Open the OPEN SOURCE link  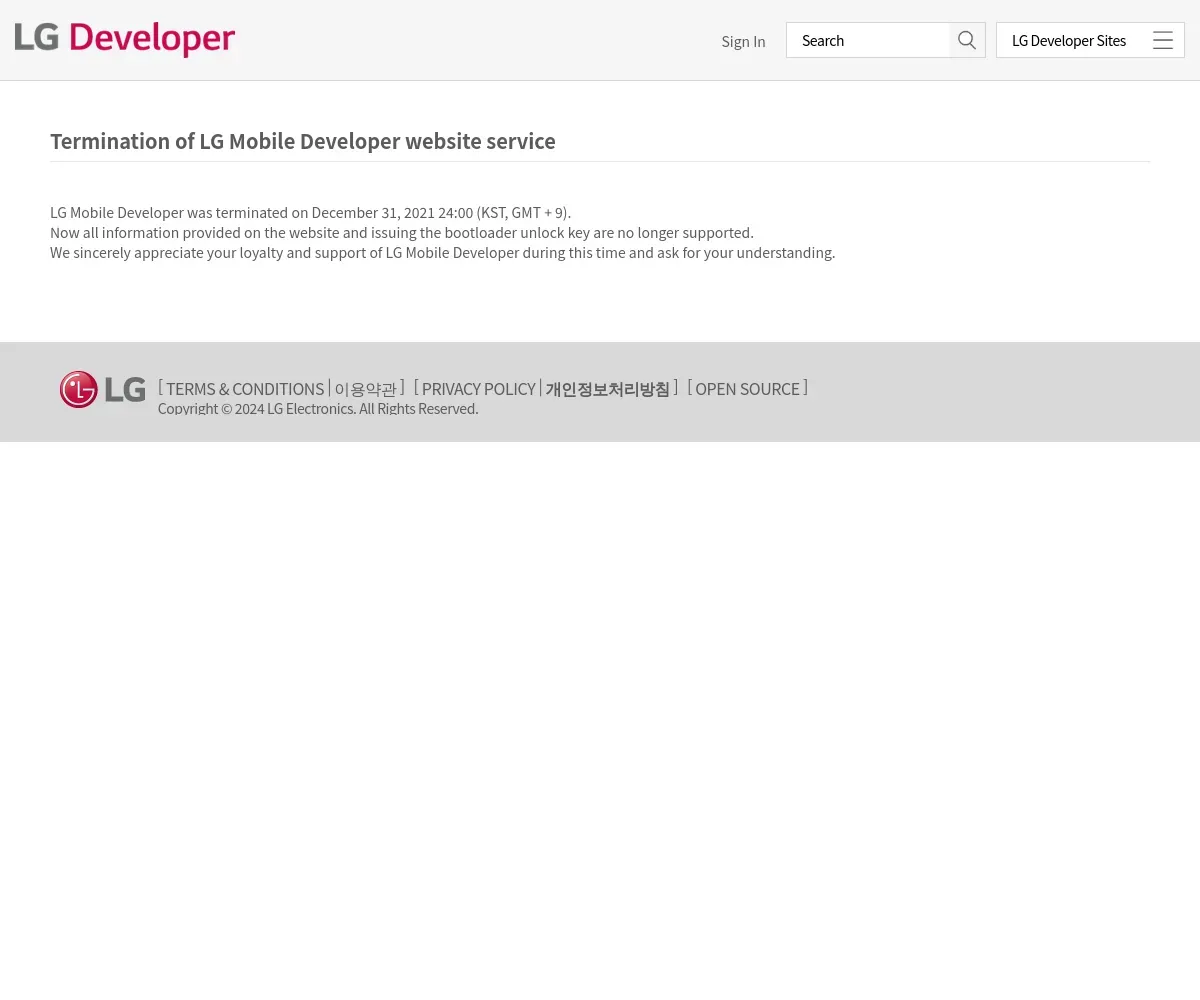point(747,389)
